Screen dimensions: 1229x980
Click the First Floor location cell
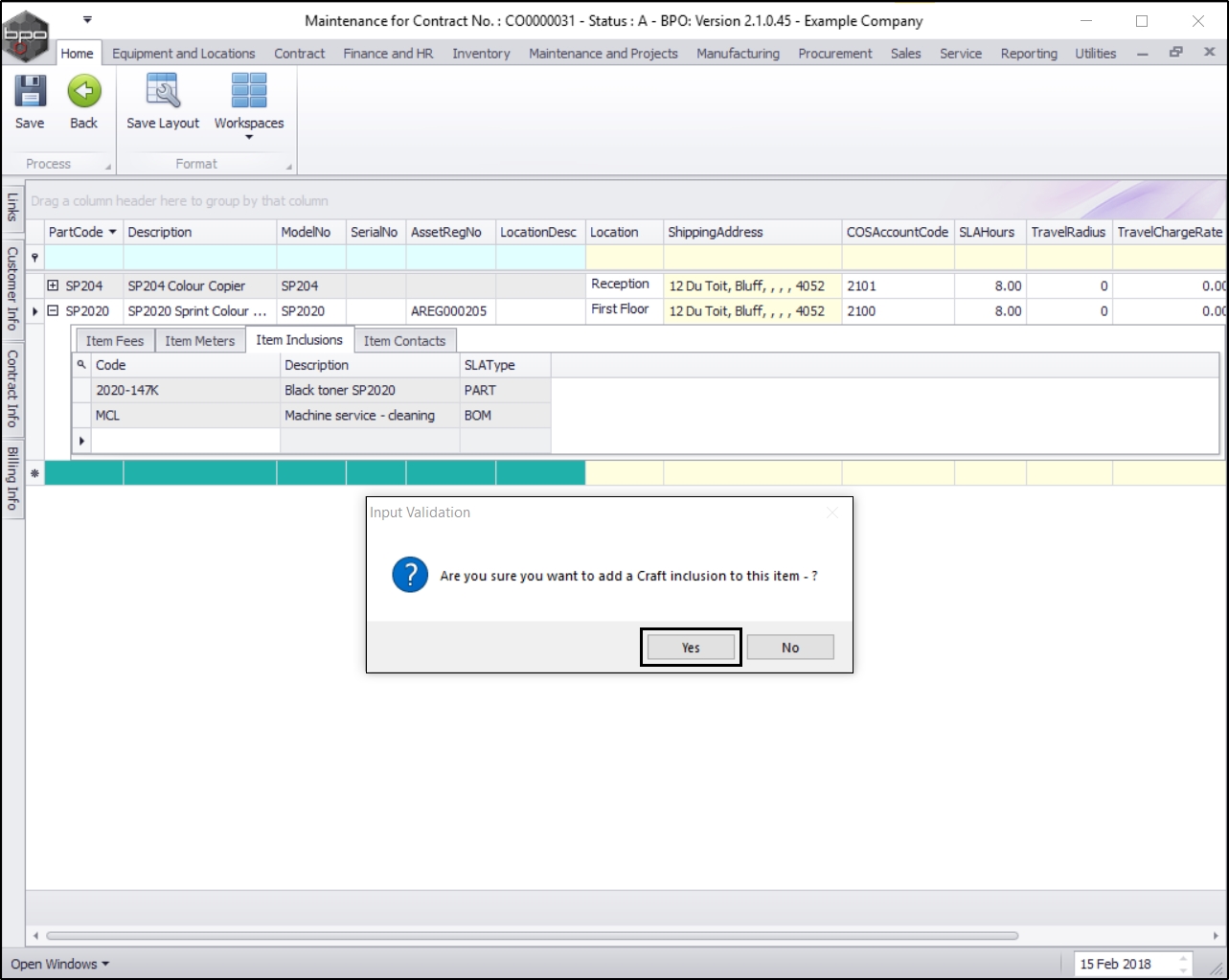coord(625,309)
